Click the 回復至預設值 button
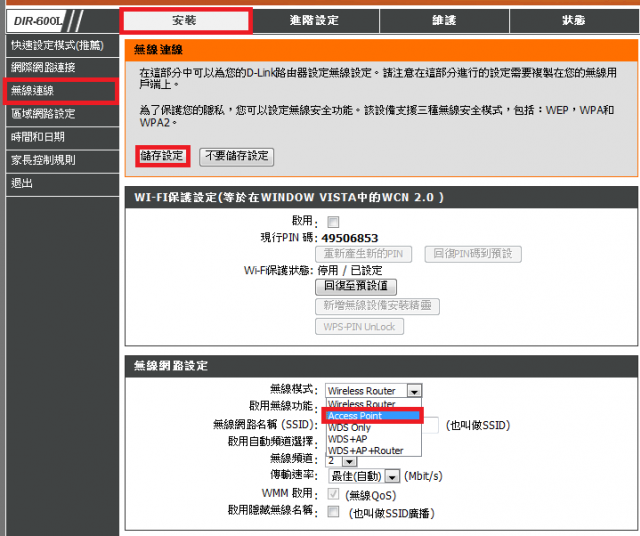 click(x=356, y=286)
